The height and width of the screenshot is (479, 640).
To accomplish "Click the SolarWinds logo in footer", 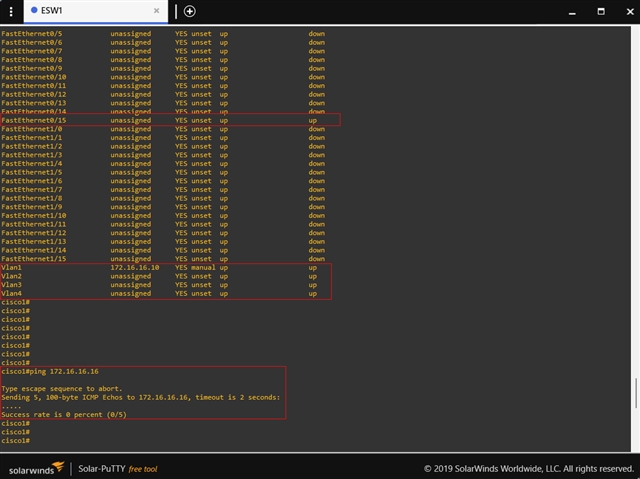I will pyautogui.click(x=36, y=468).
